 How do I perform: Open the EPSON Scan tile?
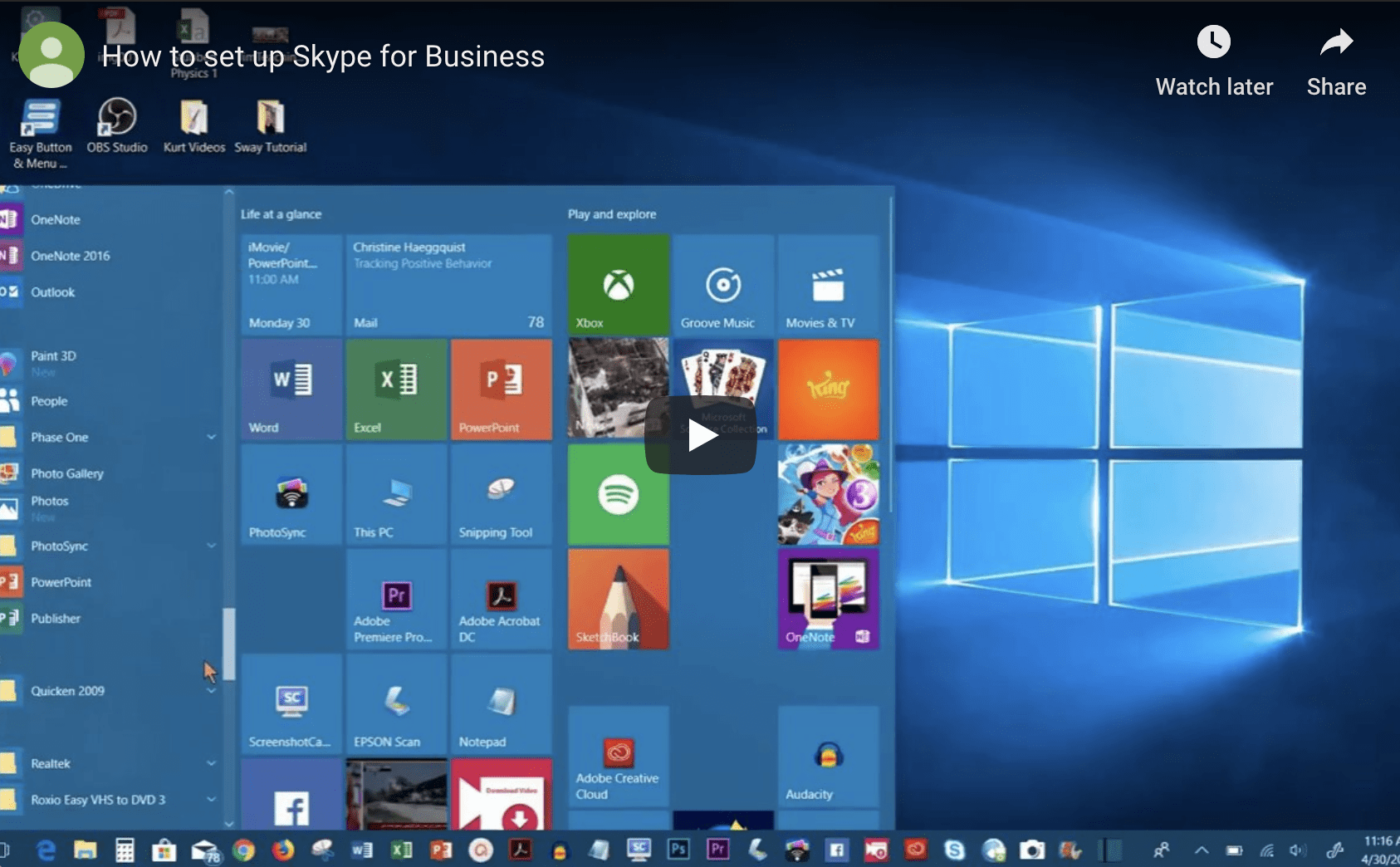pos(396,703)
